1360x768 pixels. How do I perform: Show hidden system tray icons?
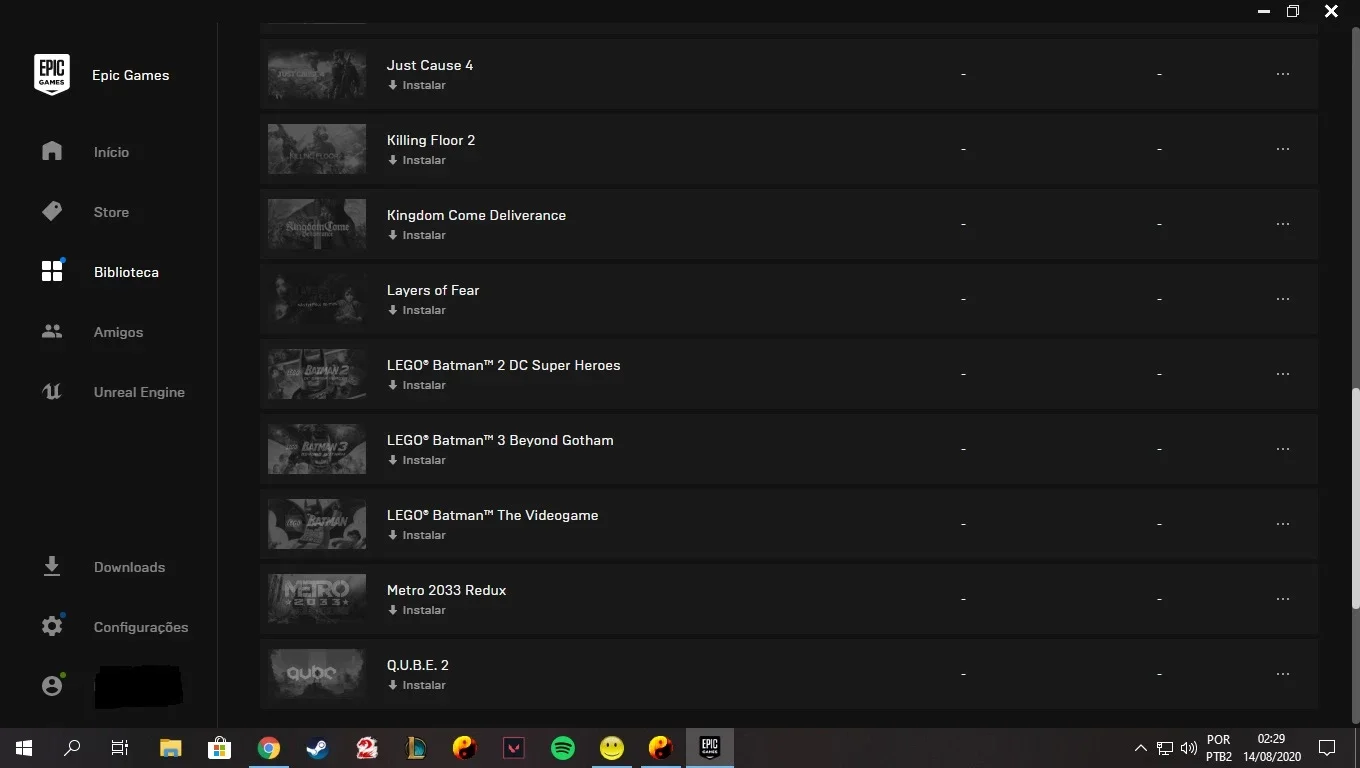(1141, 748)
